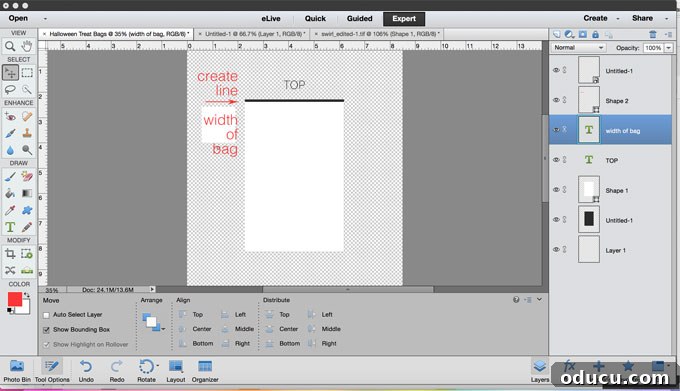Open tool options help icon
The height and width of the screenshot is (391, 680).
pyautogui.click(x=516, y=300)
